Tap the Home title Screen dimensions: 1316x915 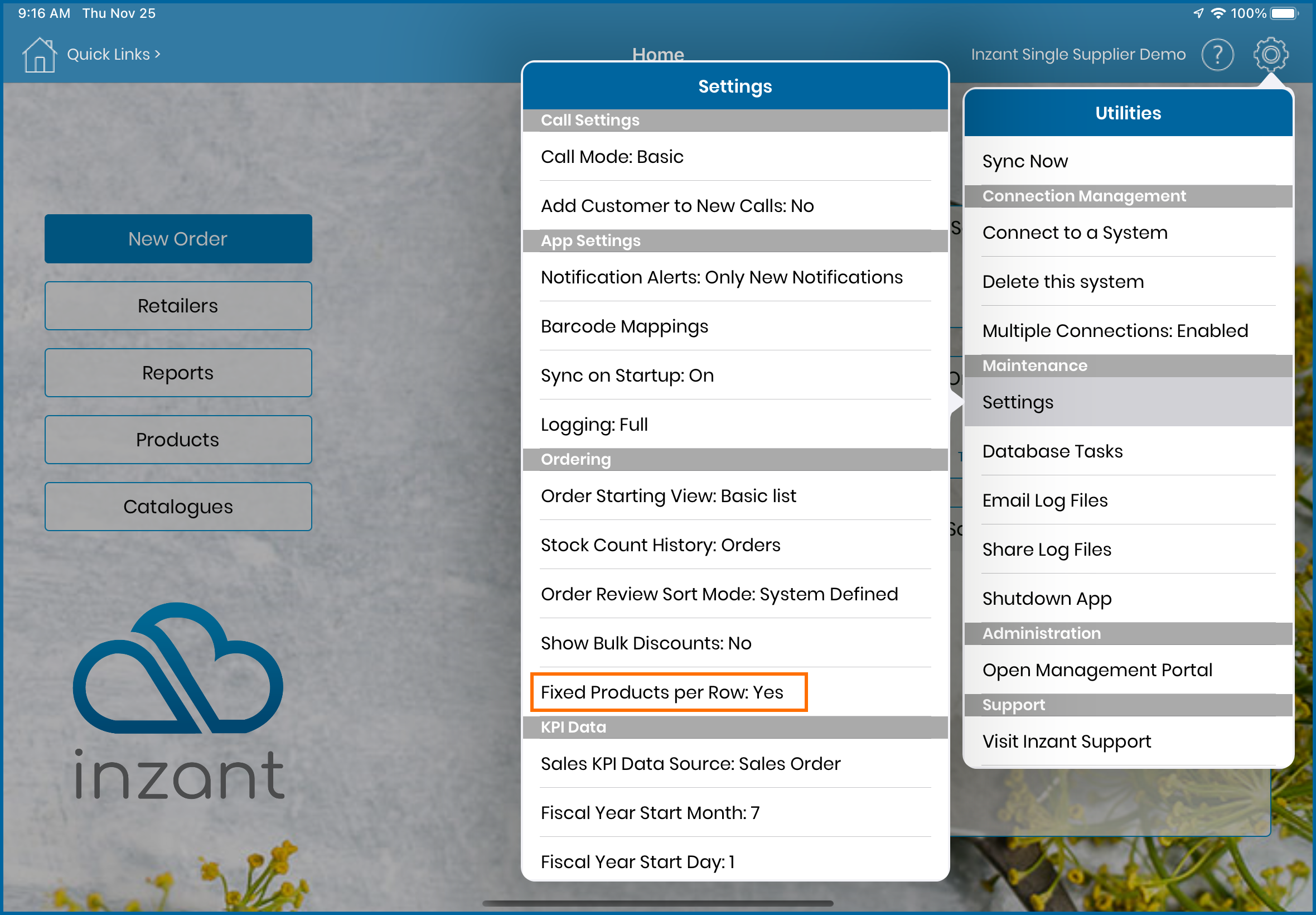tap(657, 54)
